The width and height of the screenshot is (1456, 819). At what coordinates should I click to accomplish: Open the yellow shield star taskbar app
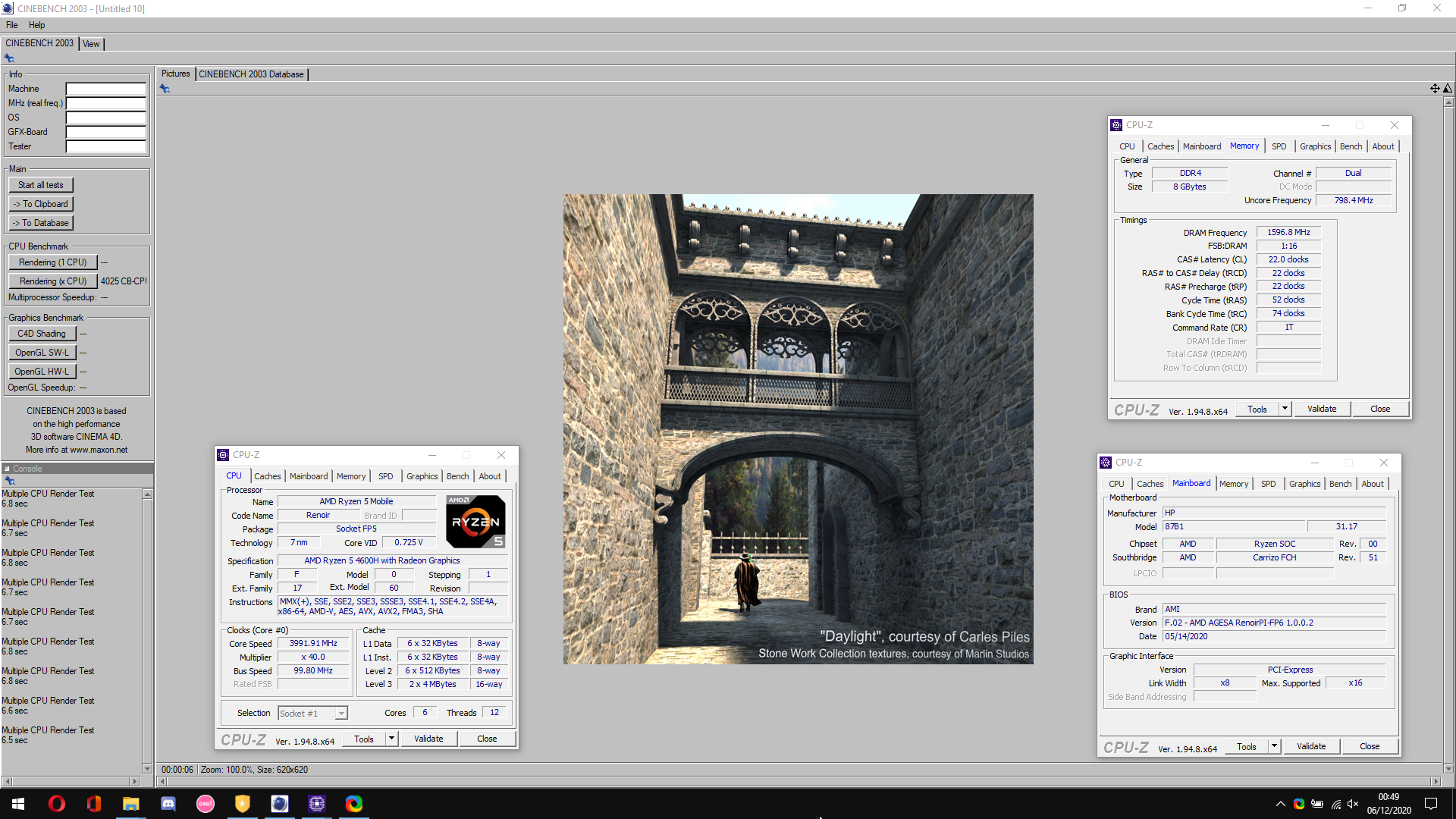pyautogui.click(x=242, y=804)
